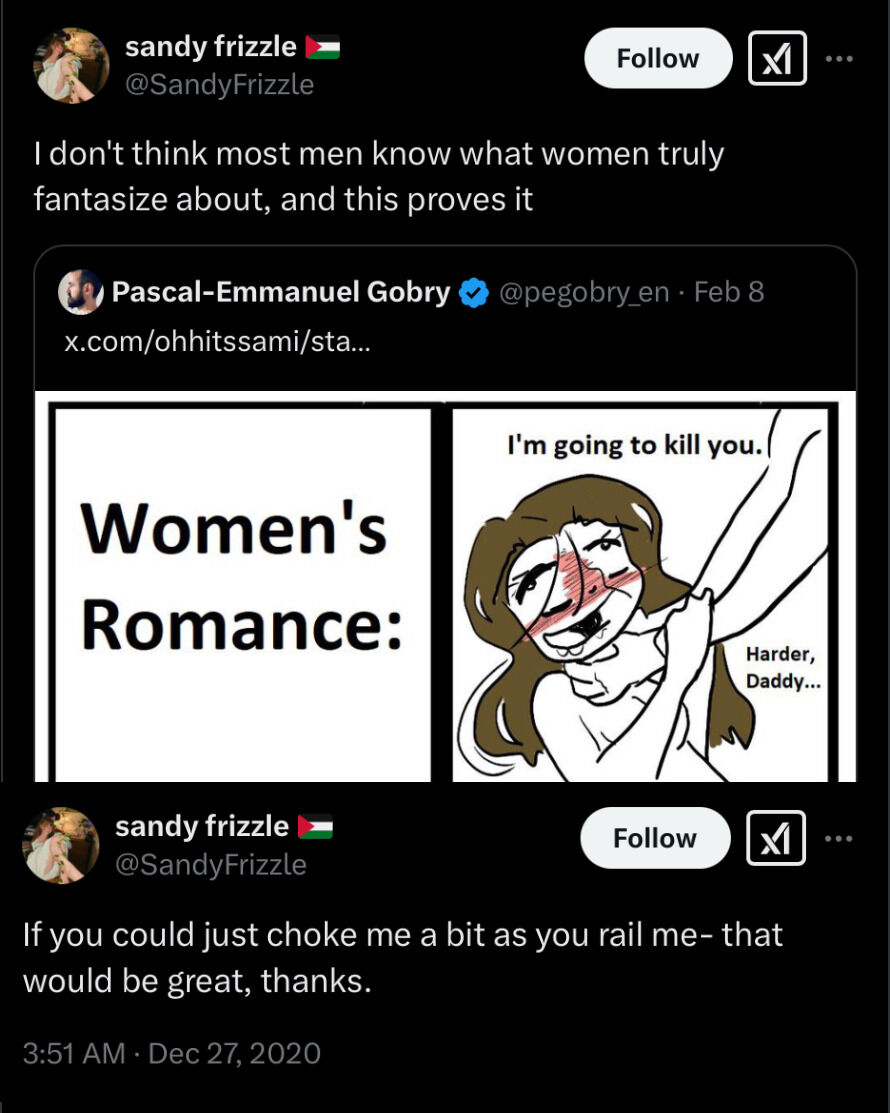Image resolution: width=890 pixels, height=1113 pixels.
Task: Open the @SandyFrizzle handle on the bottom tweet
Action: (211, 865)
